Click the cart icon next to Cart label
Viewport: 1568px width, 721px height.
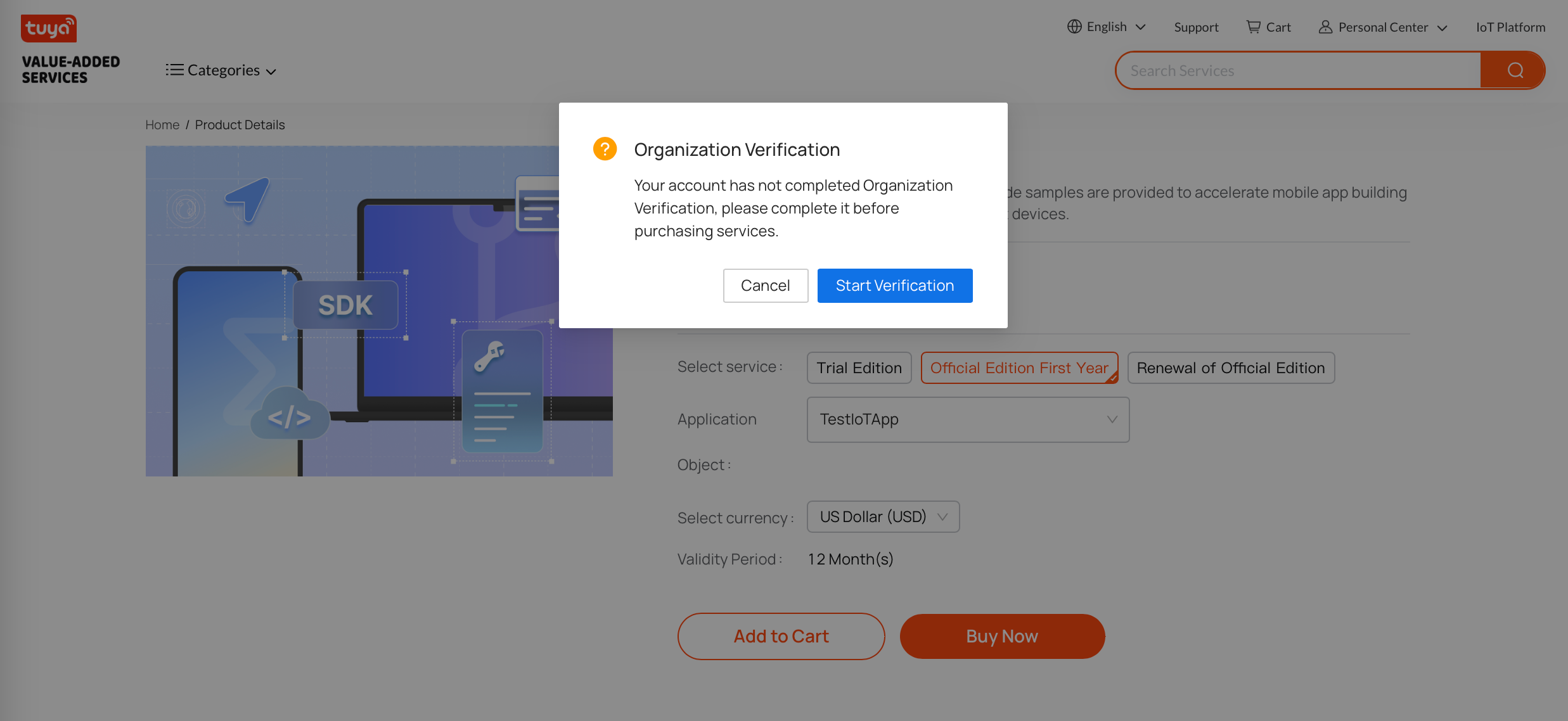(x=1252, y=27)
